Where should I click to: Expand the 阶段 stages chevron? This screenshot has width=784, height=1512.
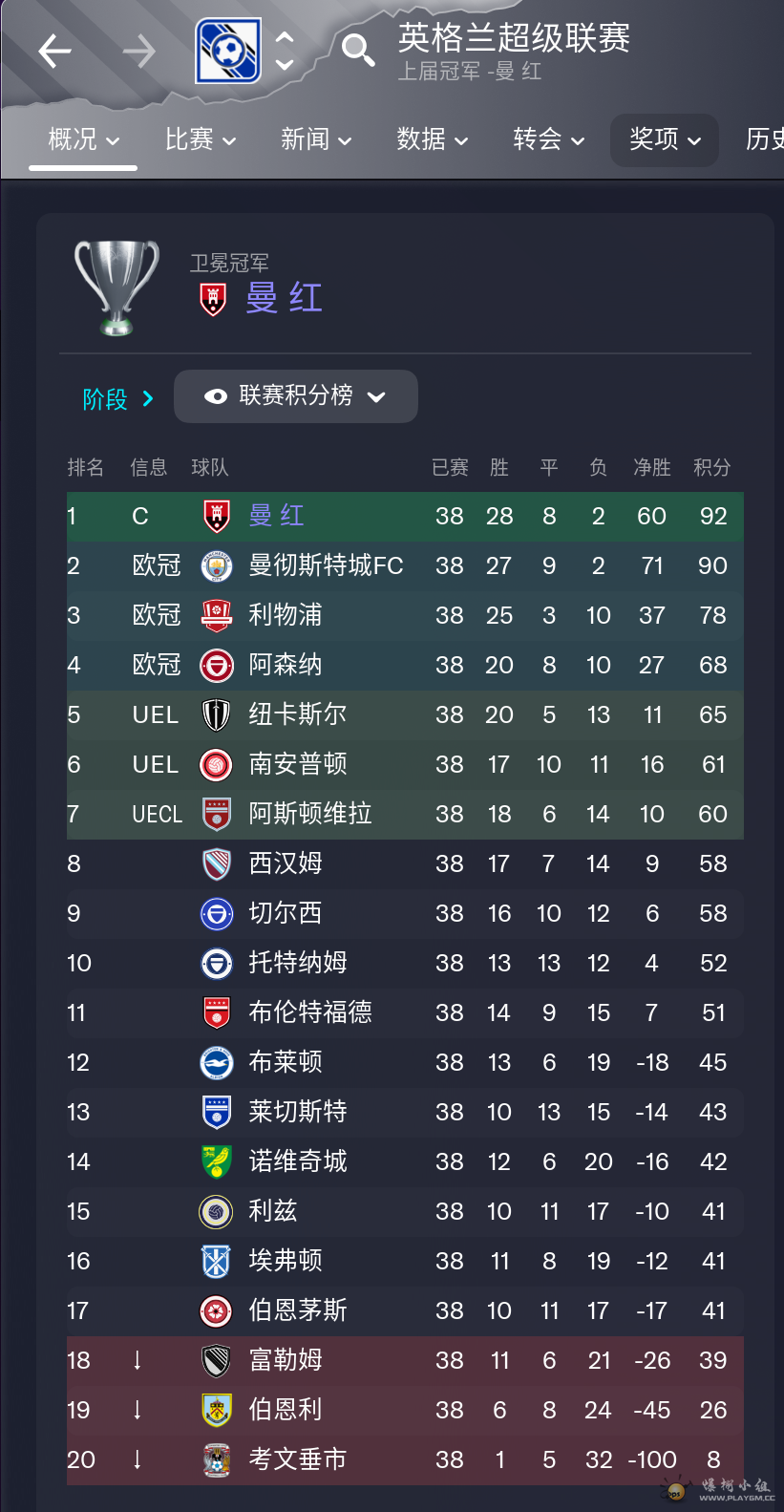click(x=148, y=398)
